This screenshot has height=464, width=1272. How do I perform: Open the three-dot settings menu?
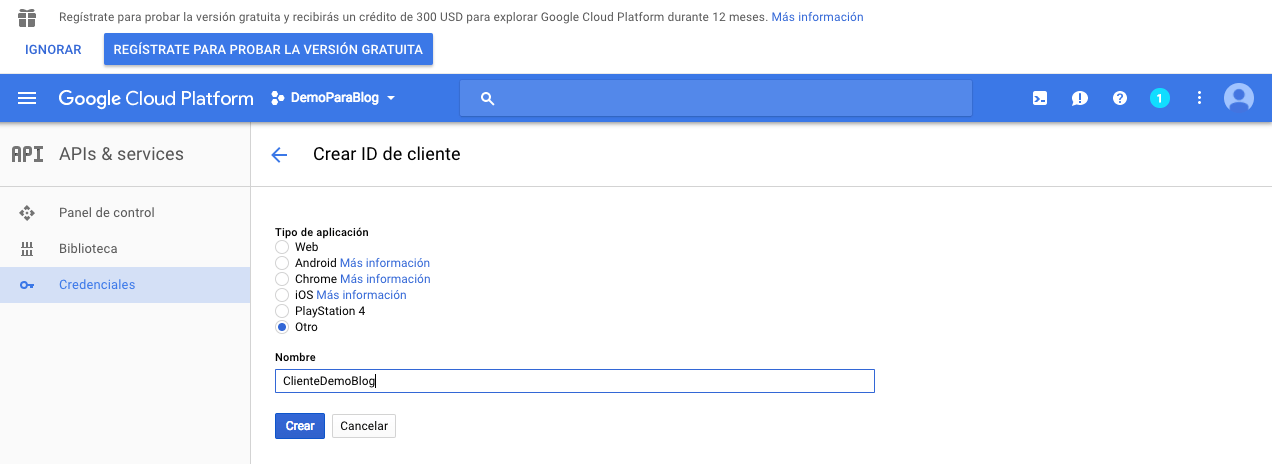pyautogui.click(x=1199, y=98)
